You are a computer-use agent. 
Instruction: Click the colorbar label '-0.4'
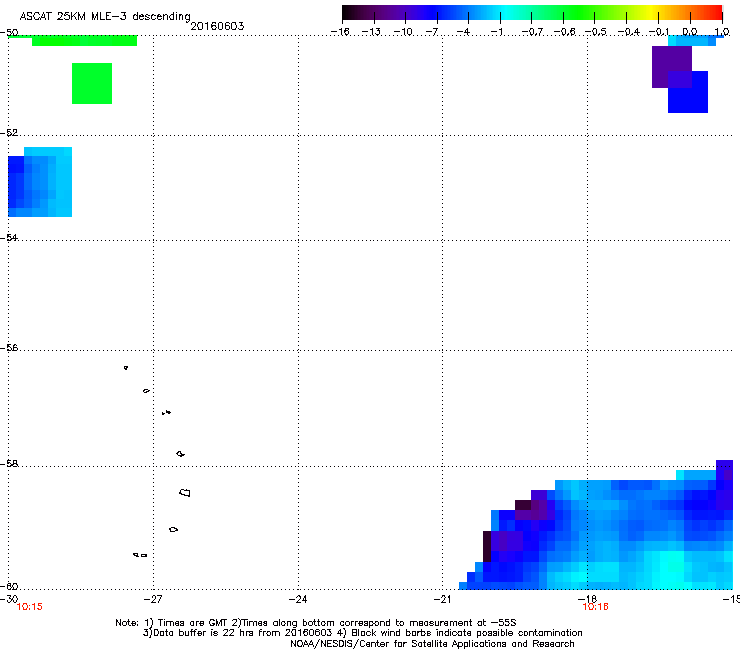628,32
